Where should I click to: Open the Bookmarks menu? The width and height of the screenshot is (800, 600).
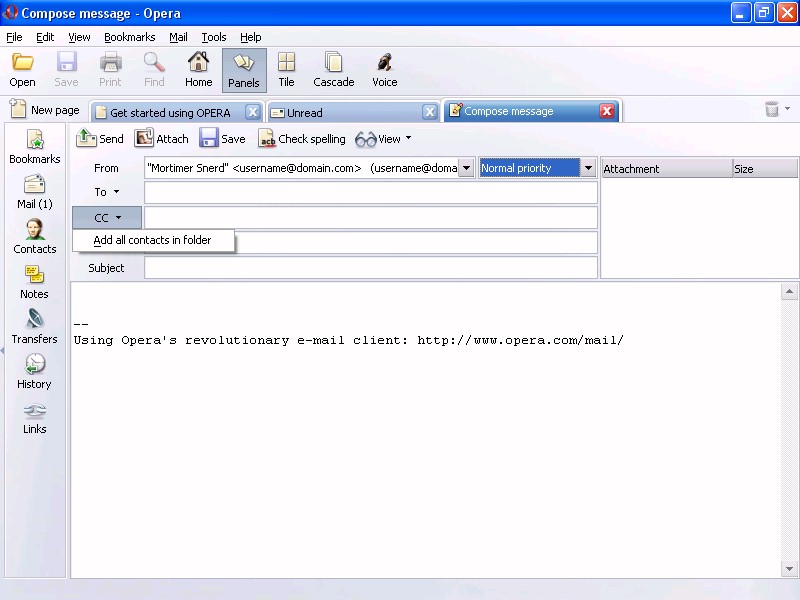click(x=130, y=37)
